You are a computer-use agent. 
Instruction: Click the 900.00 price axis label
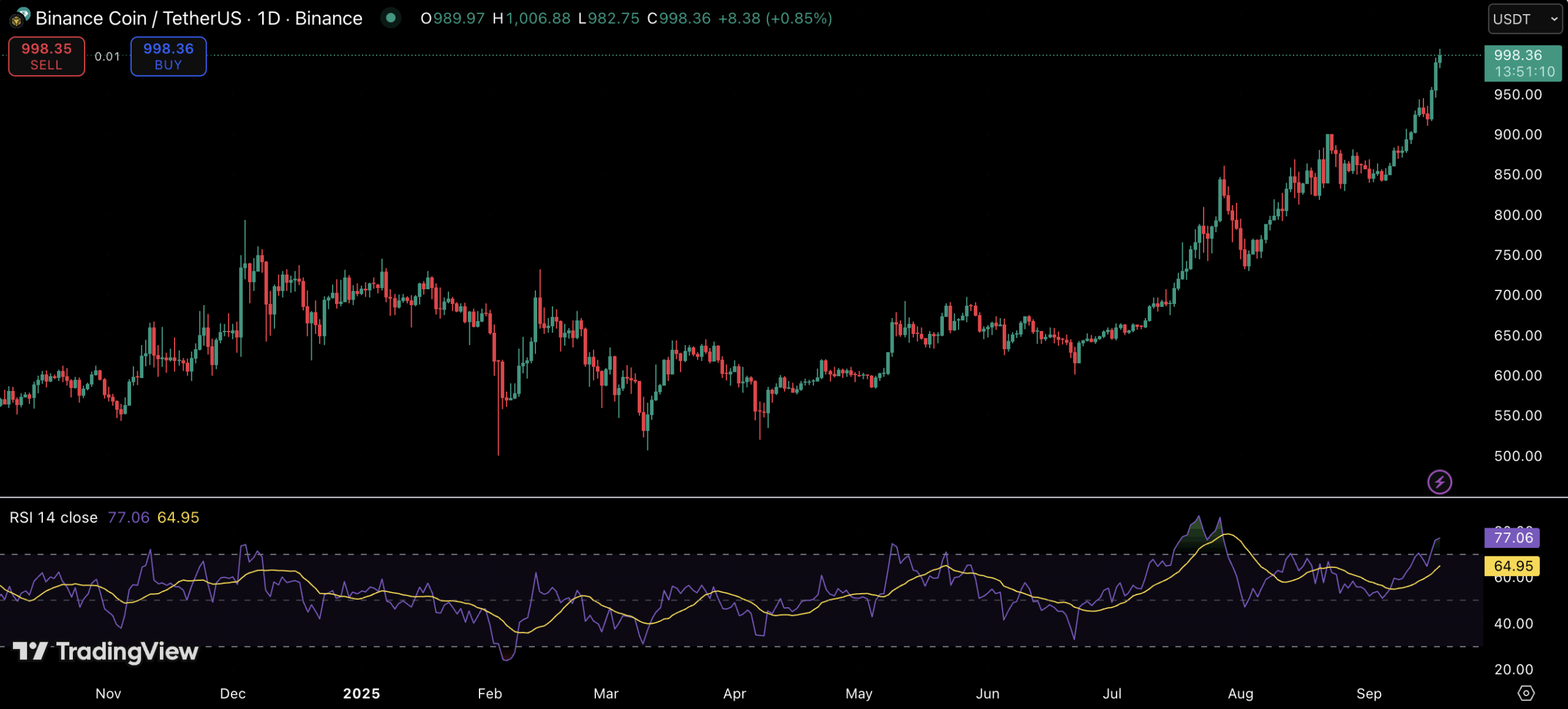click(1518, 134)
